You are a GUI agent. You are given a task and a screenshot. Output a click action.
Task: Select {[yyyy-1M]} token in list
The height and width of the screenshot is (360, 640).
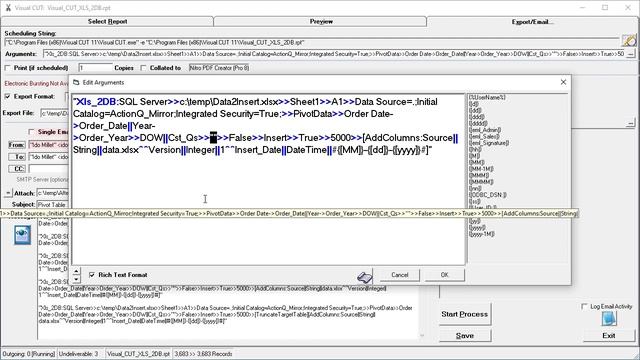[x=482, y=234]
